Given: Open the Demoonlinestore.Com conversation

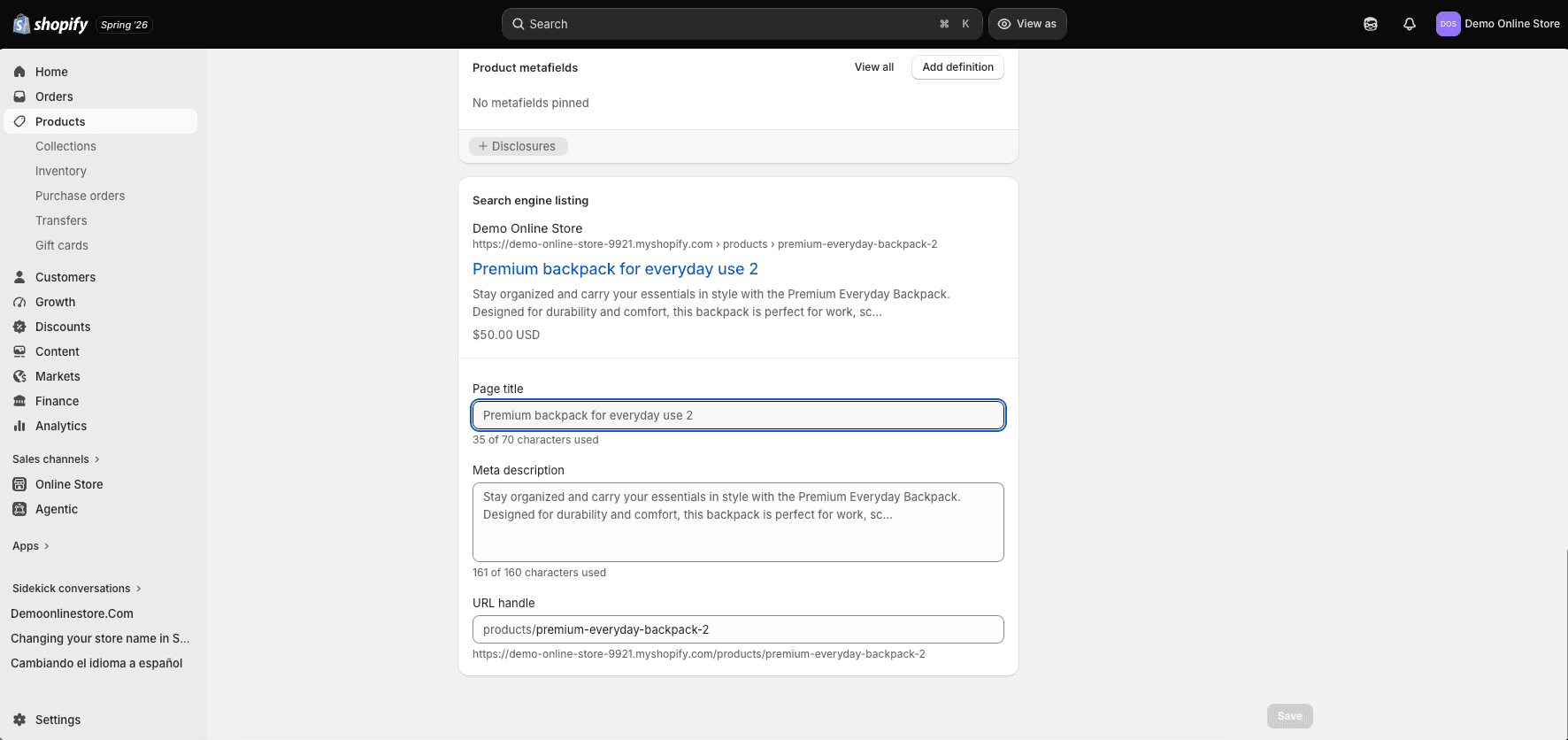Looking at the screenshot, I should point(72,613).
